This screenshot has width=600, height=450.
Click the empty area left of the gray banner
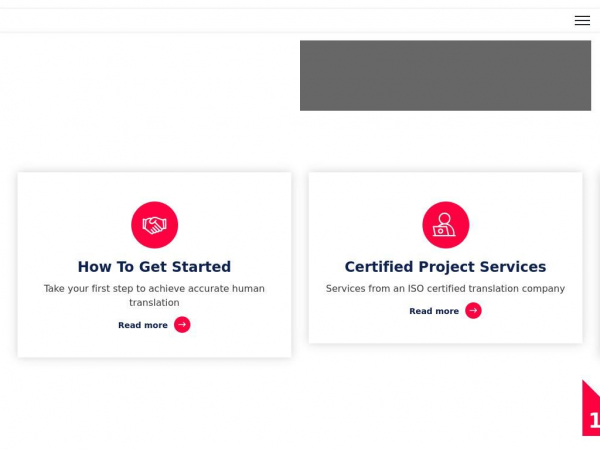coord(149,76)
